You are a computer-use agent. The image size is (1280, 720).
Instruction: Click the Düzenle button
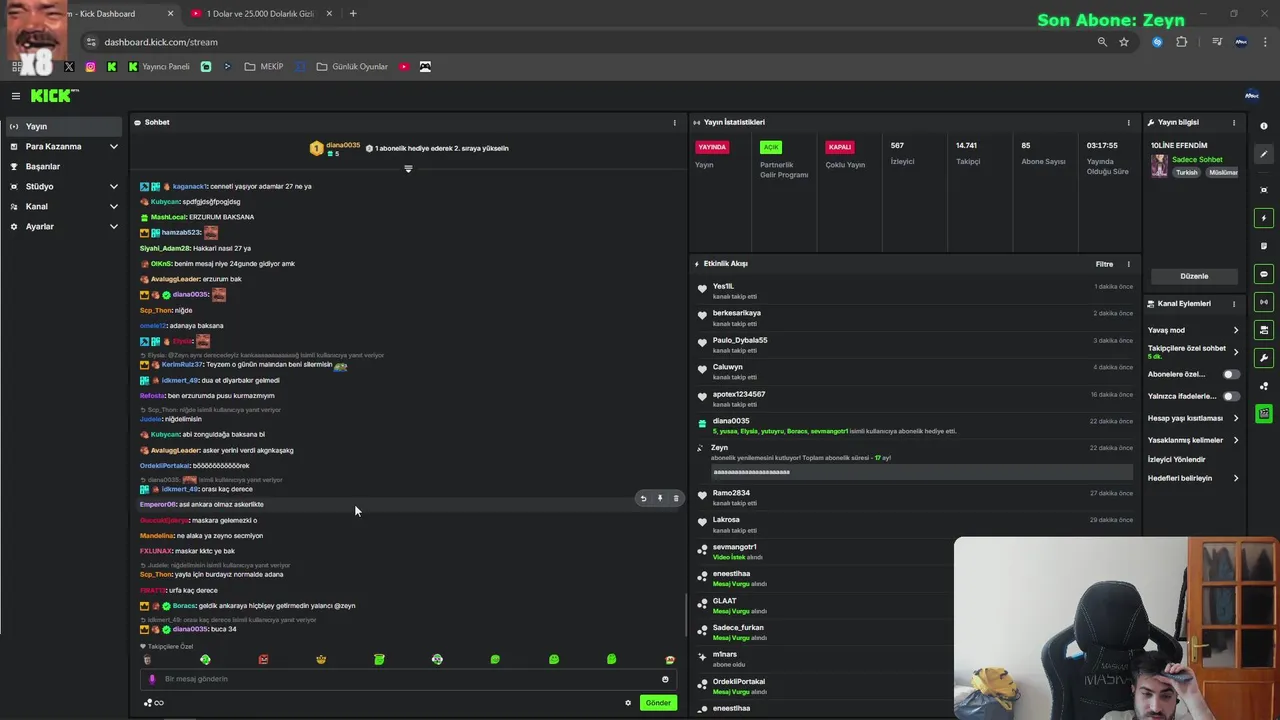1194,276
